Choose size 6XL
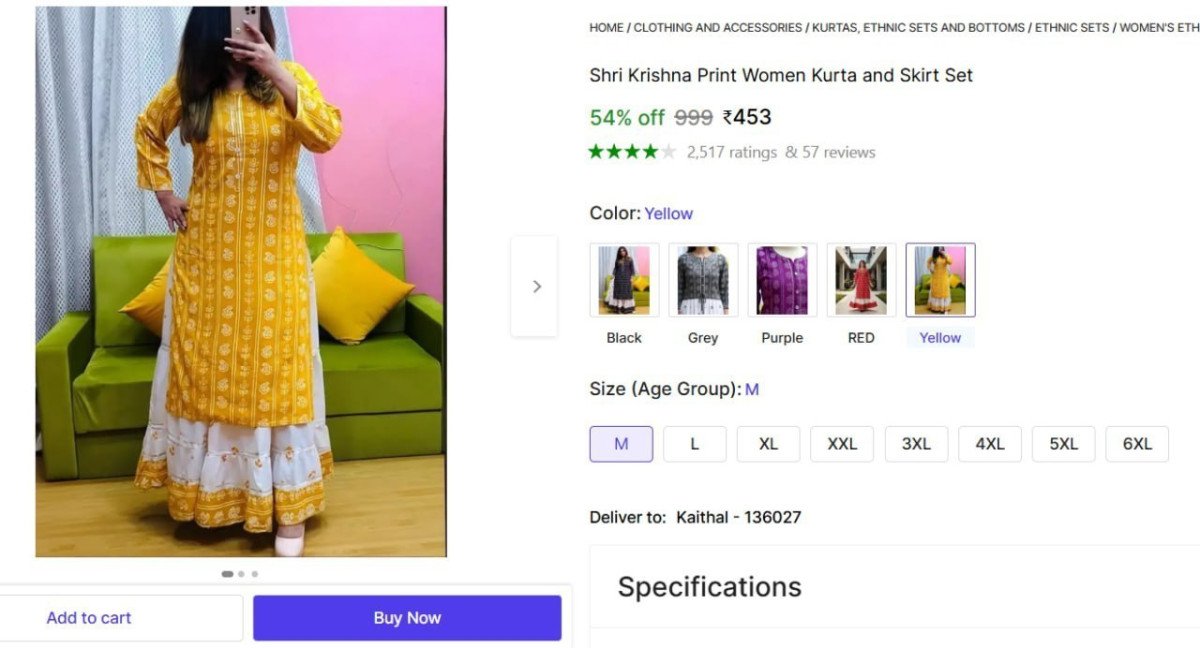Viewport: 1200px width, 648px height. [1137, 444]
